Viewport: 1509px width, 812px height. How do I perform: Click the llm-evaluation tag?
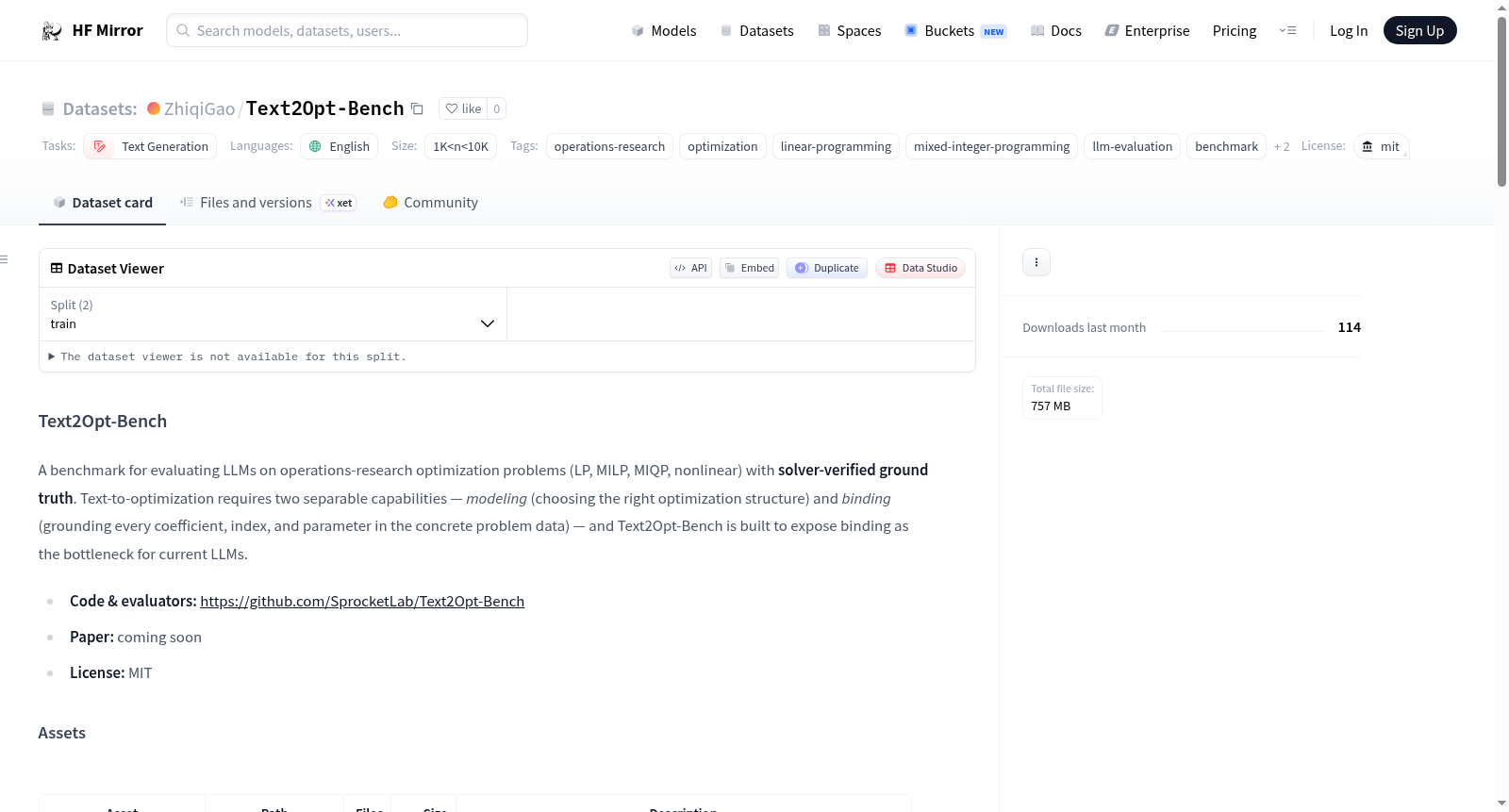[1132, 146]
